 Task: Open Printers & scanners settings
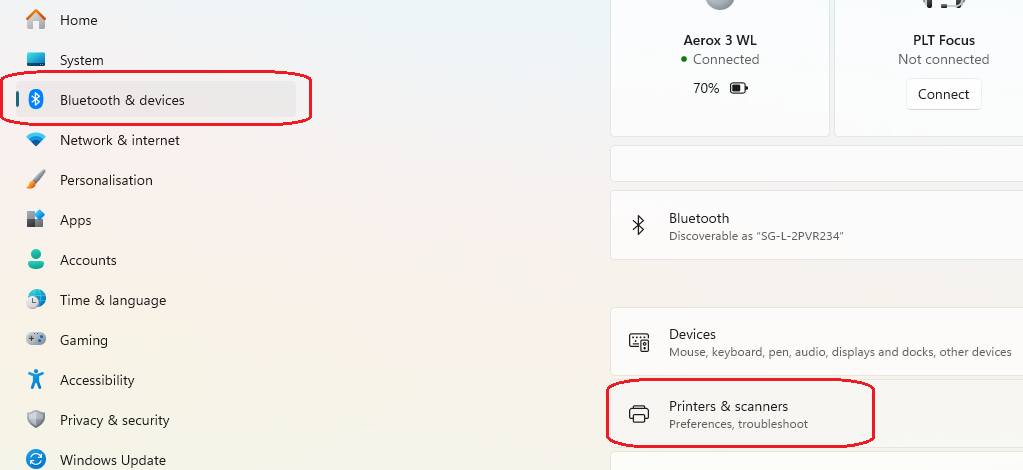[x=816, y=414]
